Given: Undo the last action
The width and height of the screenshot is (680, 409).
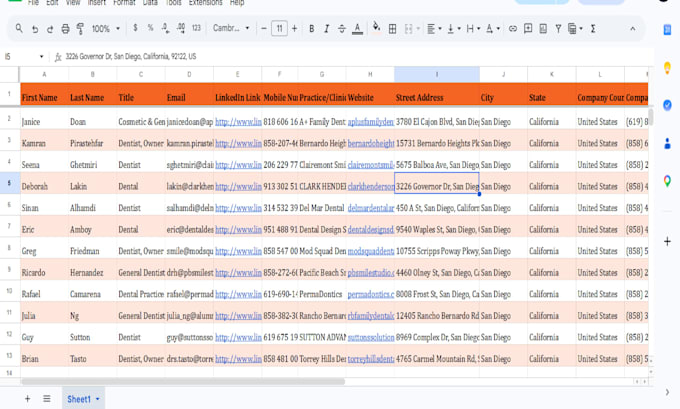Looking at the screenshot, I should pos(35,29).
